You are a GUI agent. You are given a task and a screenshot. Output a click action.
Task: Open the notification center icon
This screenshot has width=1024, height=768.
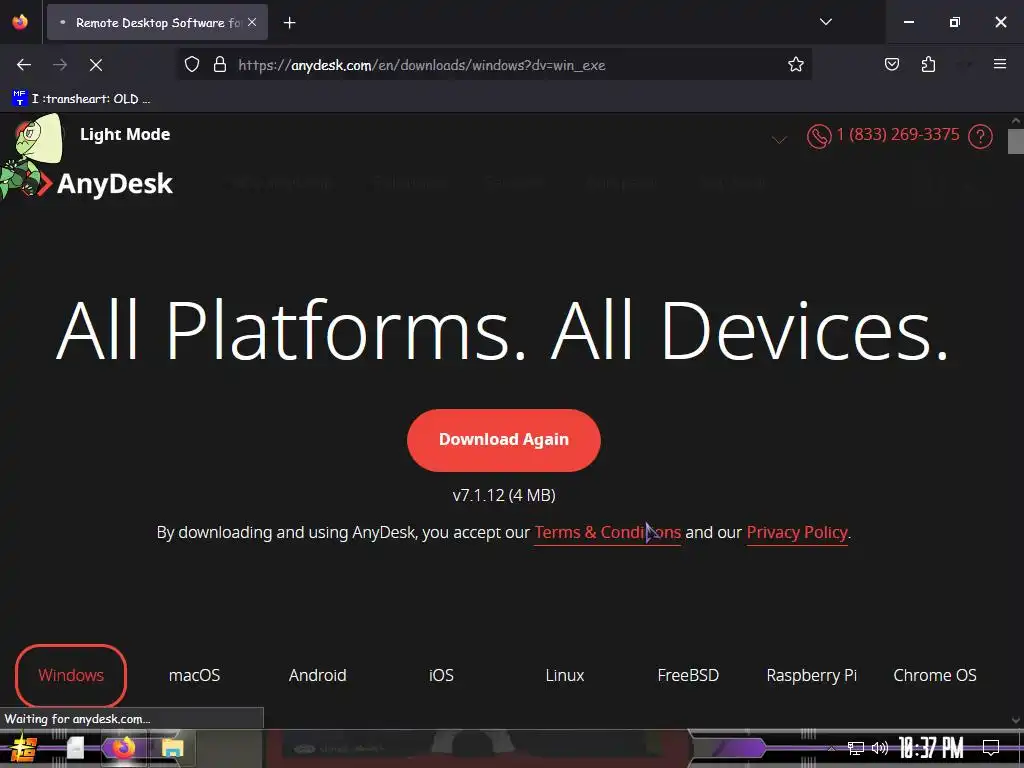tap(991, 748)
